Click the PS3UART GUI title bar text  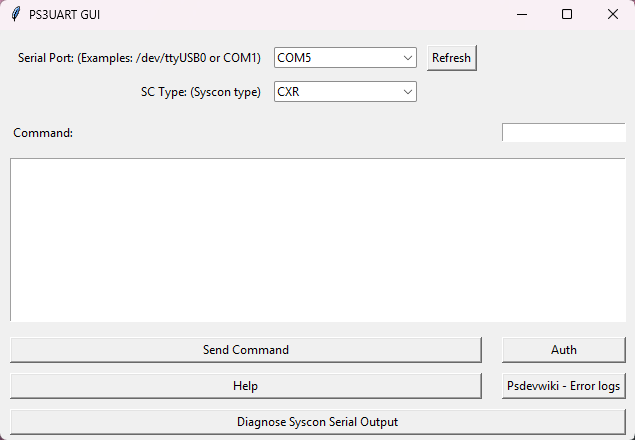(64, 15)
